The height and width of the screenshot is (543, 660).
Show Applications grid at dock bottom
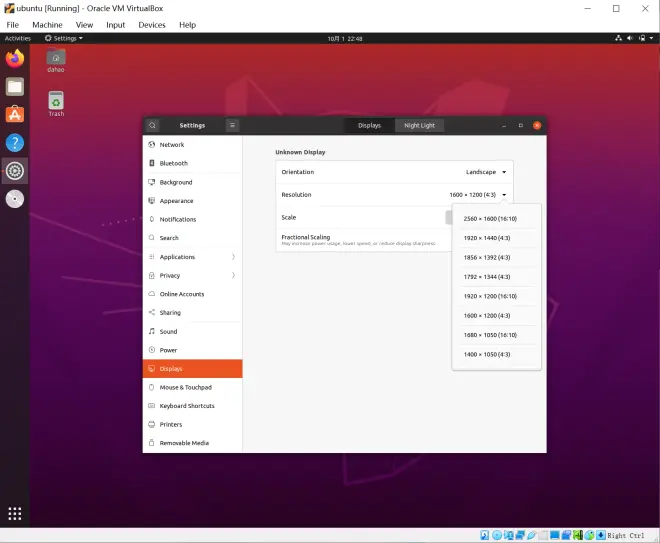tap(15, 514)
